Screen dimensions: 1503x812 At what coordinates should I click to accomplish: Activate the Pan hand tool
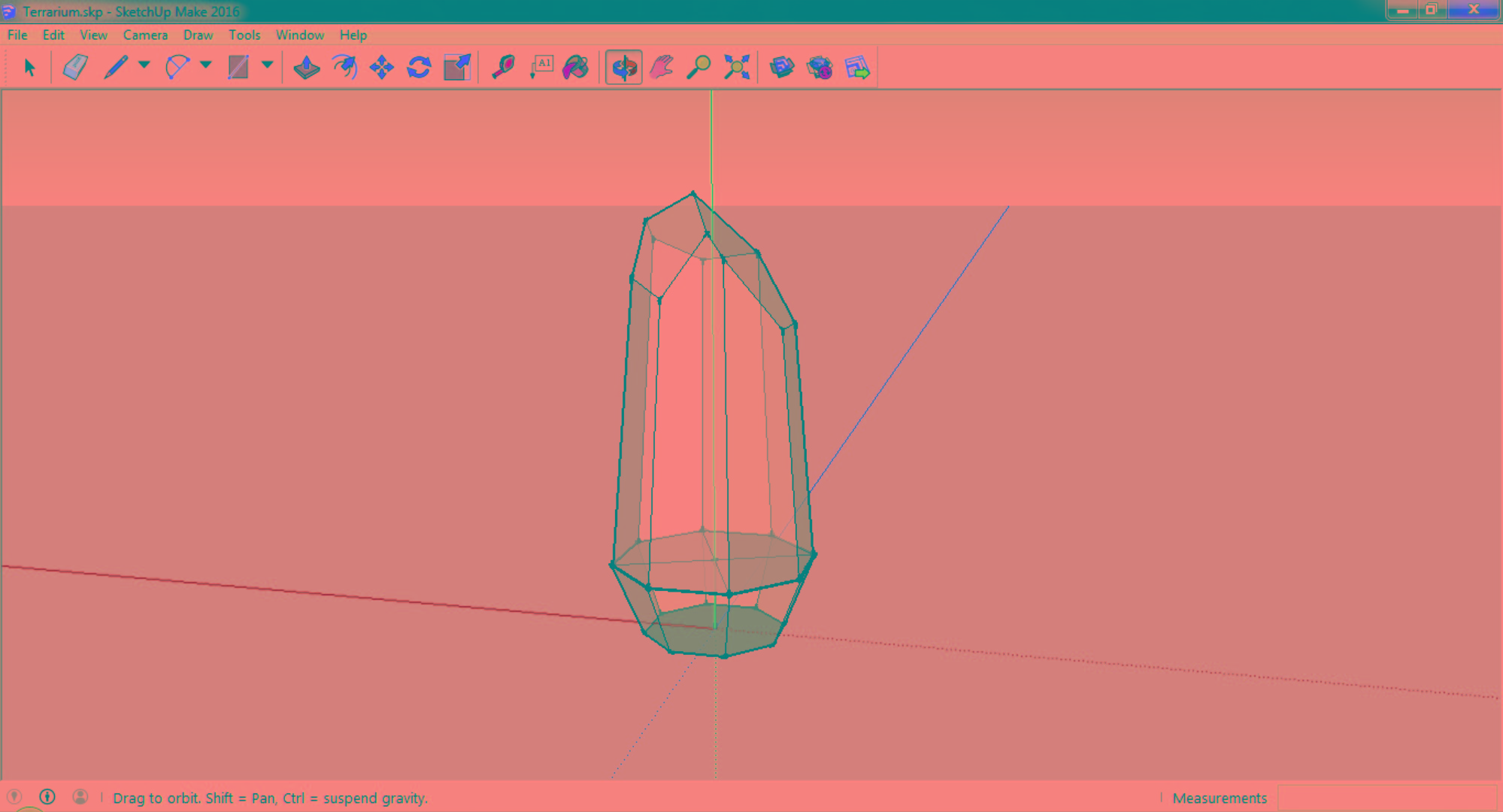pyautogui.click(x=662, y=67)
